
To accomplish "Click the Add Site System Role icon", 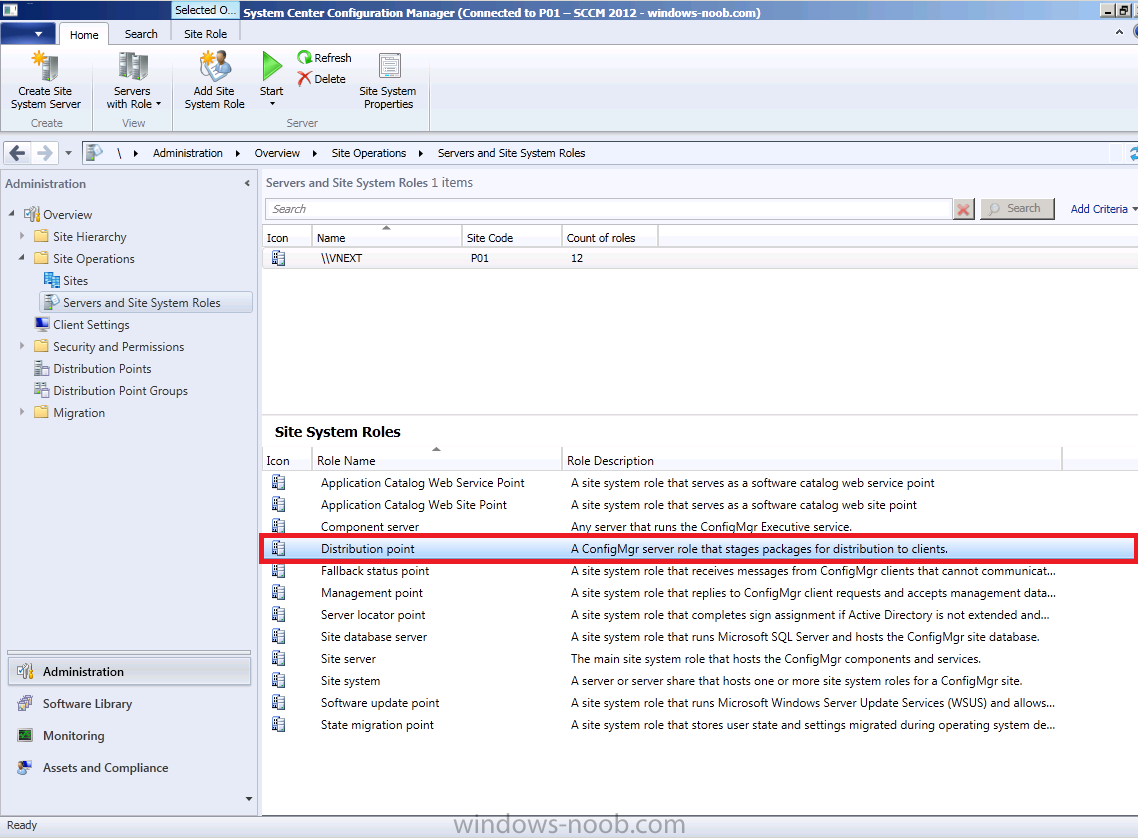I will pos(215,66).
